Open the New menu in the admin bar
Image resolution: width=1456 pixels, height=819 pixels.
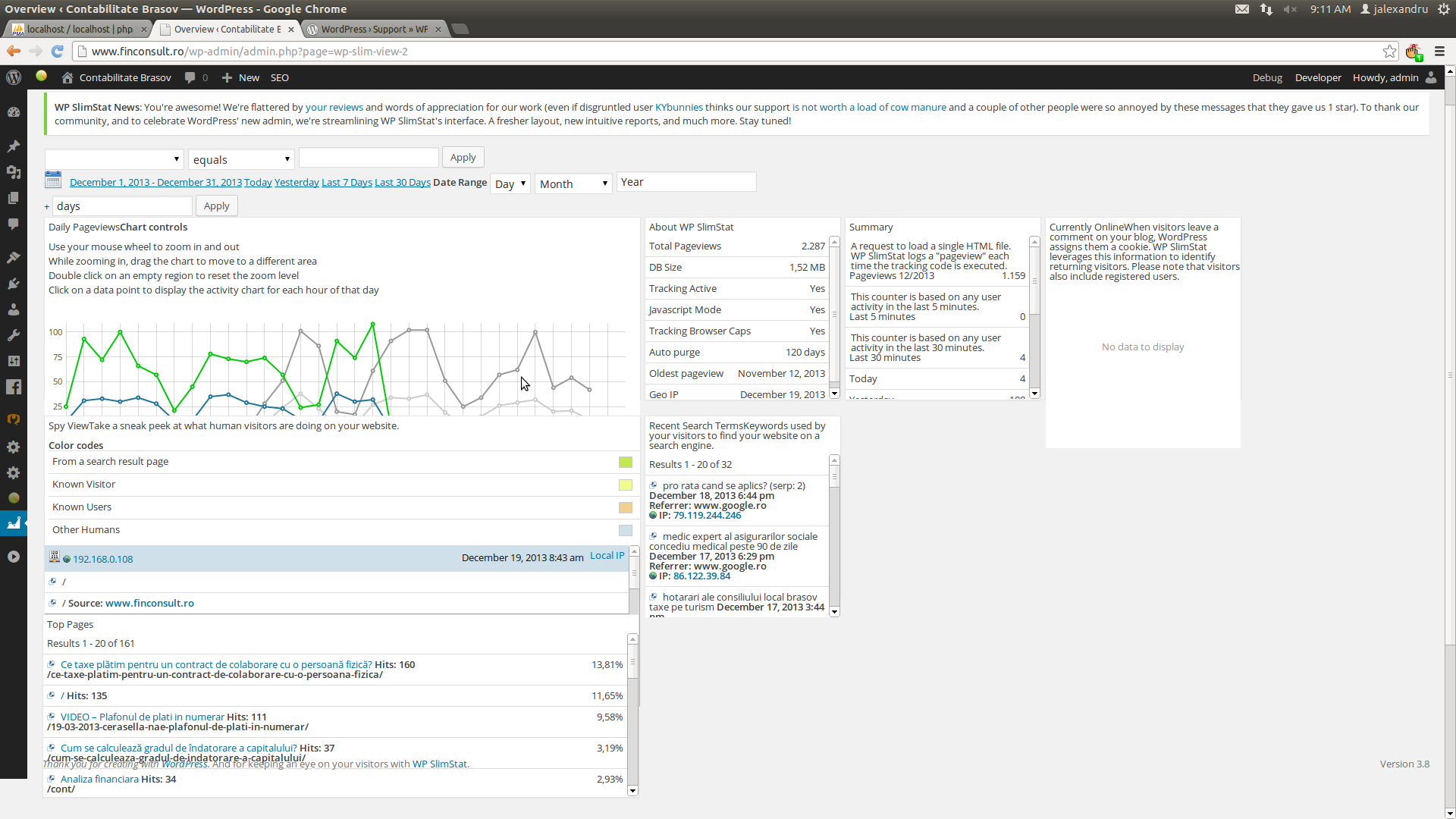click(x=240, y=77)
